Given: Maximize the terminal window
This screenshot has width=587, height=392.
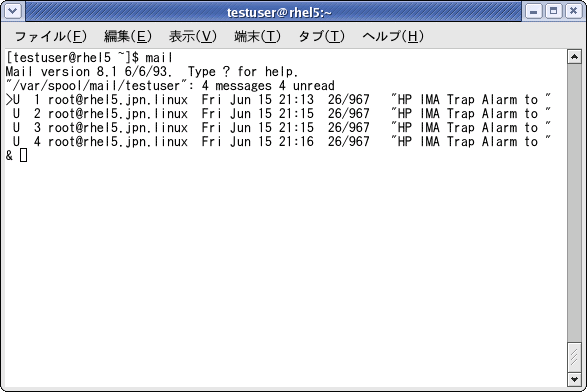Looking at the screenshot, I should (553, 11).
